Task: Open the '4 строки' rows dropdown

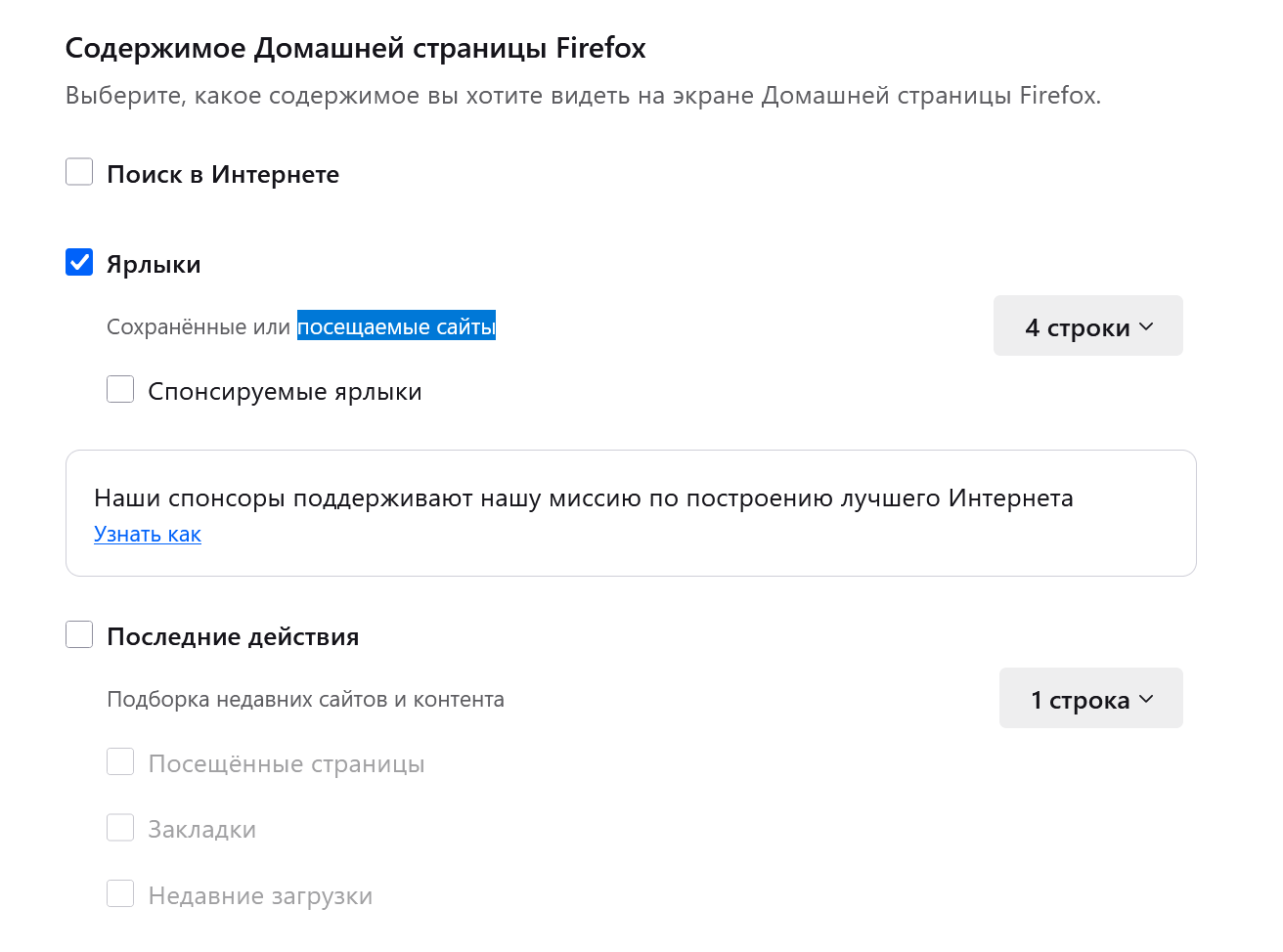Action: pyautogui.click(x=1087, y=326)
